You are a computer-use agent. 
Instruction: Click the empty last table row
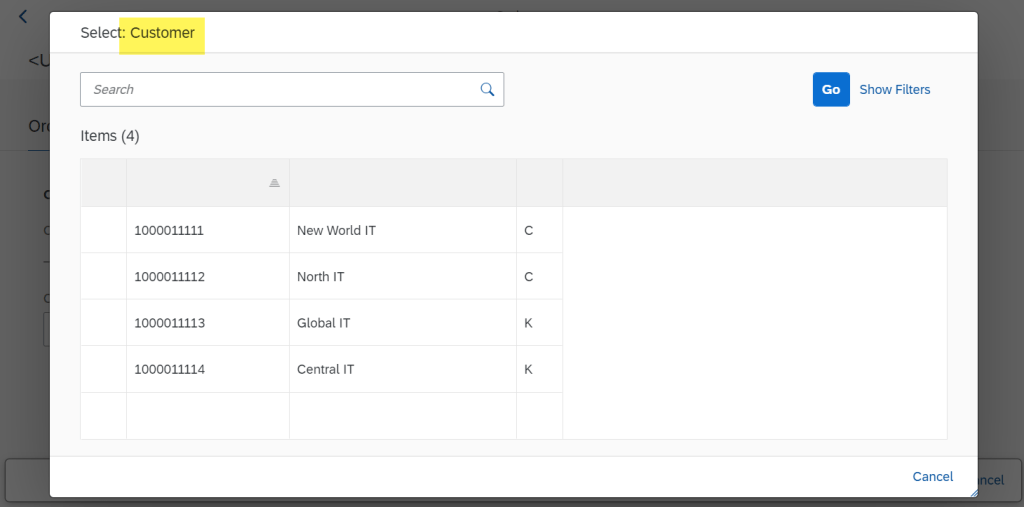[320, 415]
